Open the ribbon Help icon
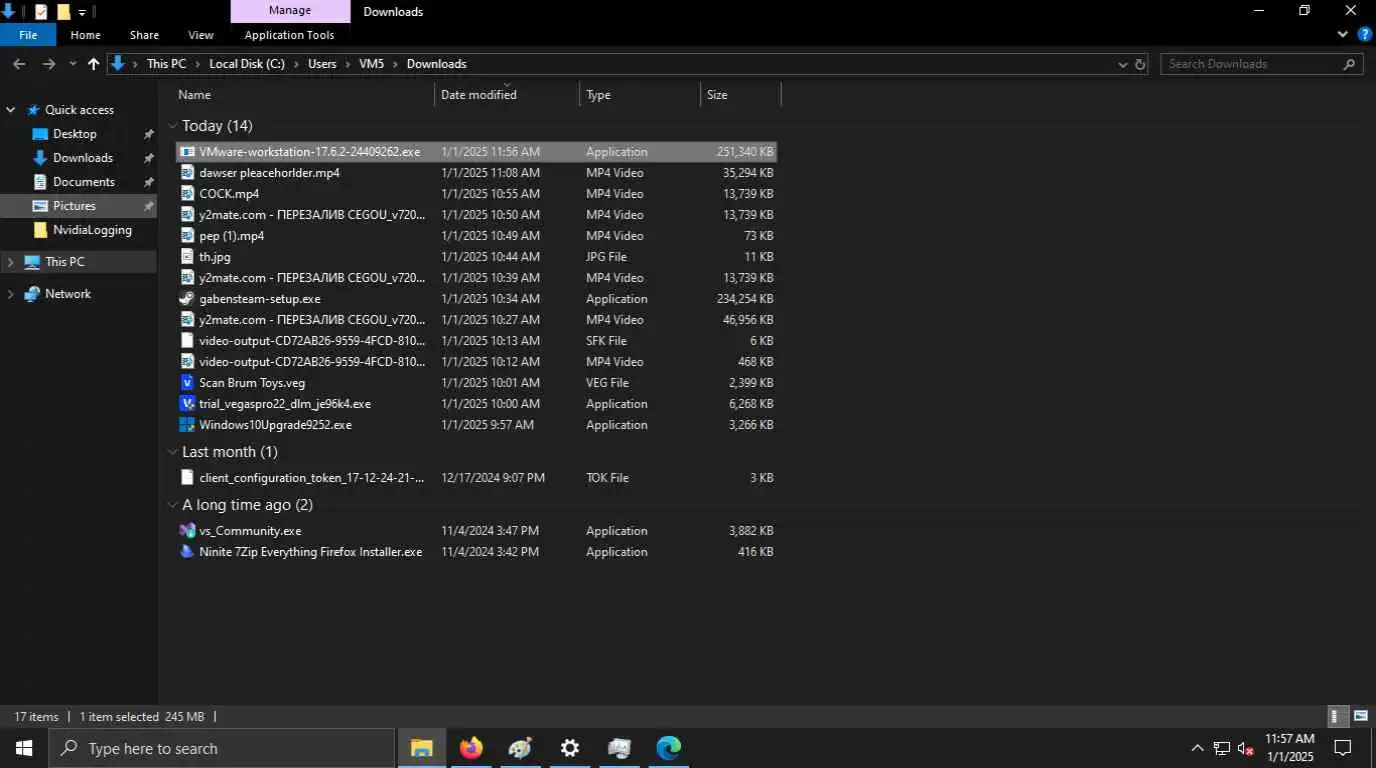The height and width of the screenshot is (768, 1376). pyautogui.click(x=1365, y=34)
